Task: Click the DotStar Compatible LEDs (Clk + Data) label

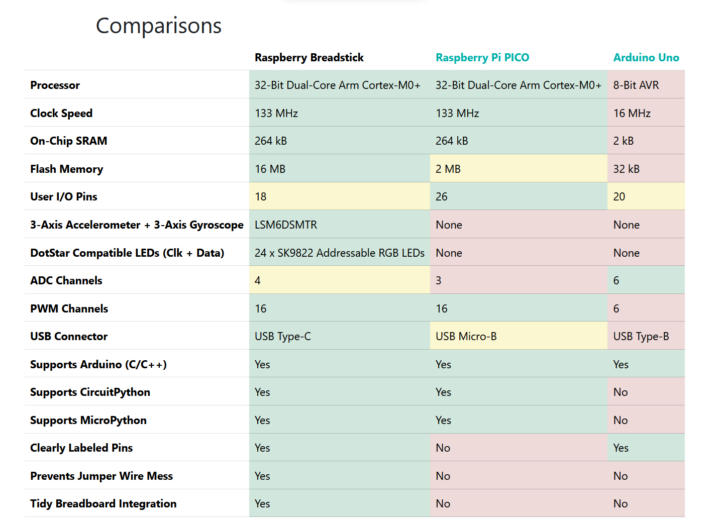Action: pyautogui.click(x=127, y=253)
